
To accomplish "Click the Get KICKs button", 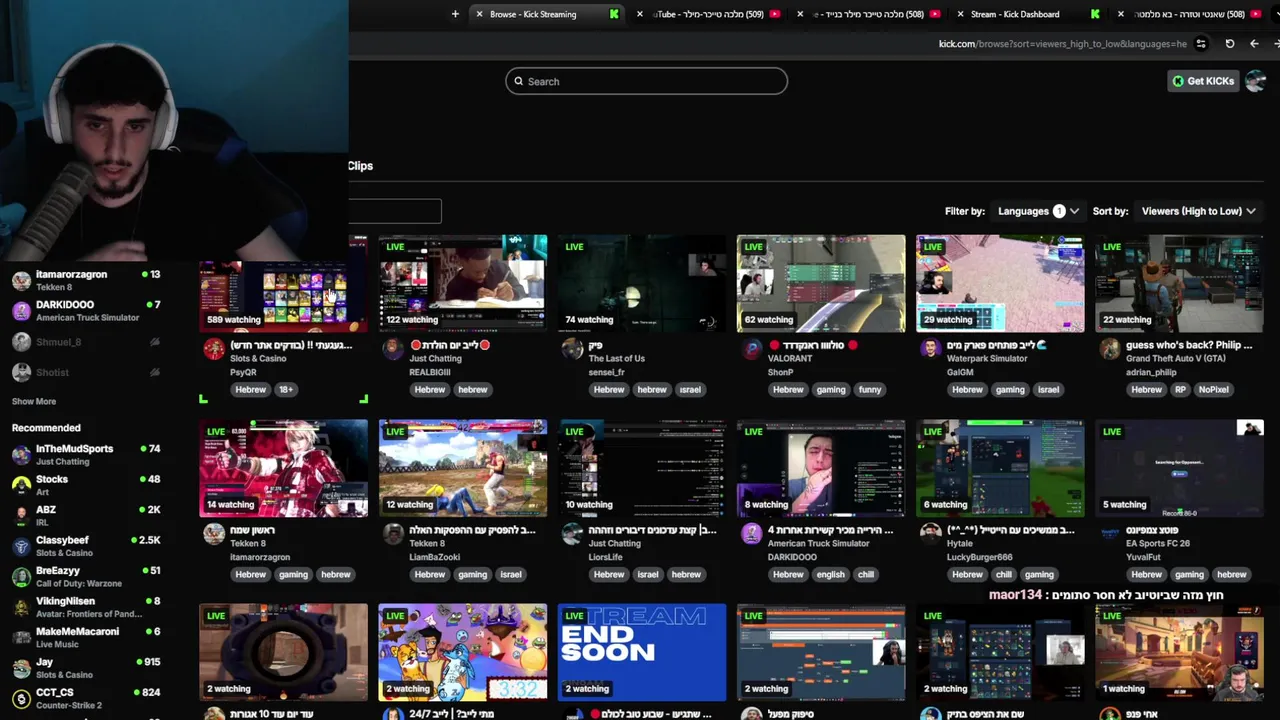I will [x=1204, y=81].
